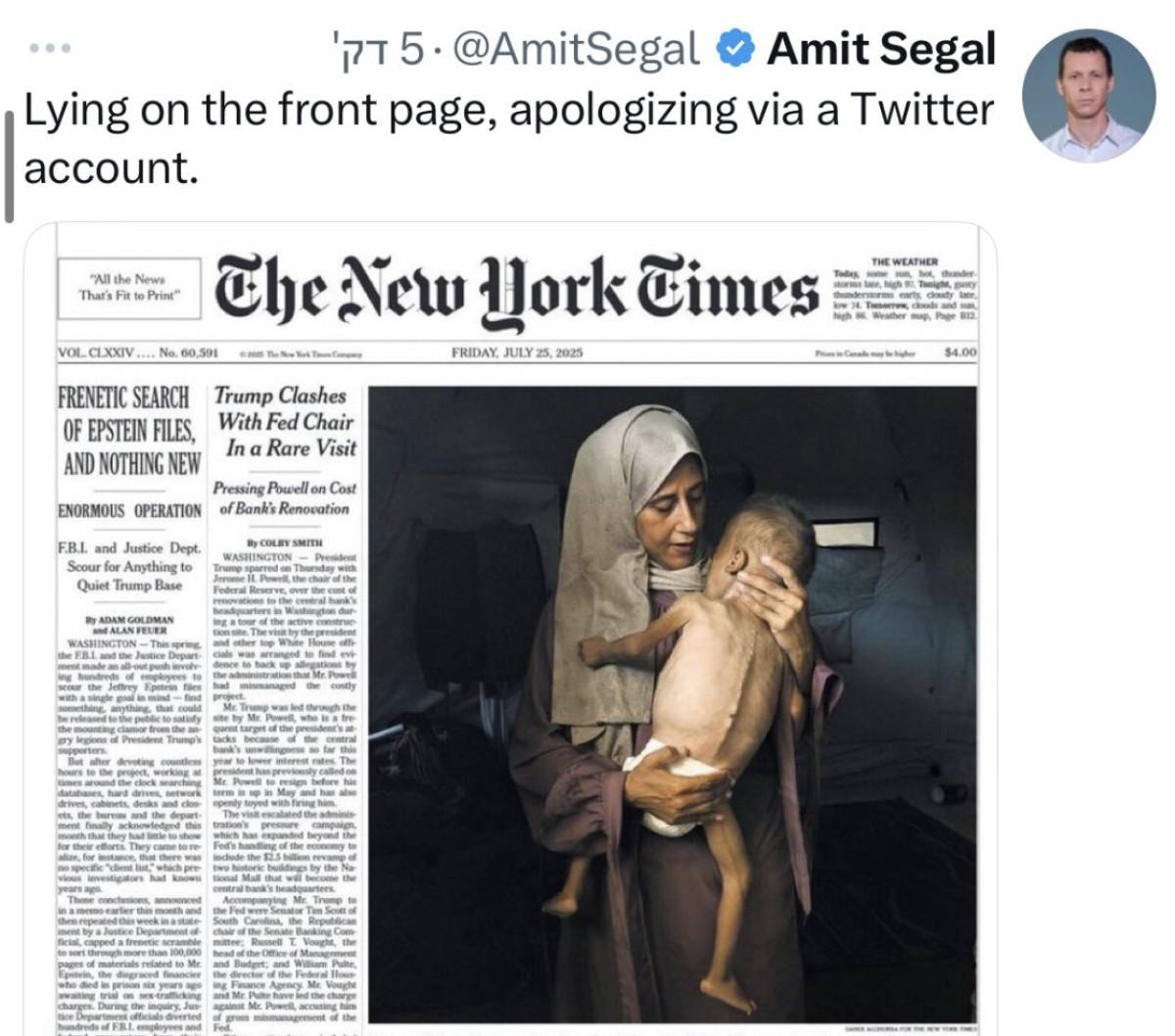1175x1036 pixels.
Task: Click the 'Frenetic Search of Epstein Files' headline
Action: coord(130,431)
